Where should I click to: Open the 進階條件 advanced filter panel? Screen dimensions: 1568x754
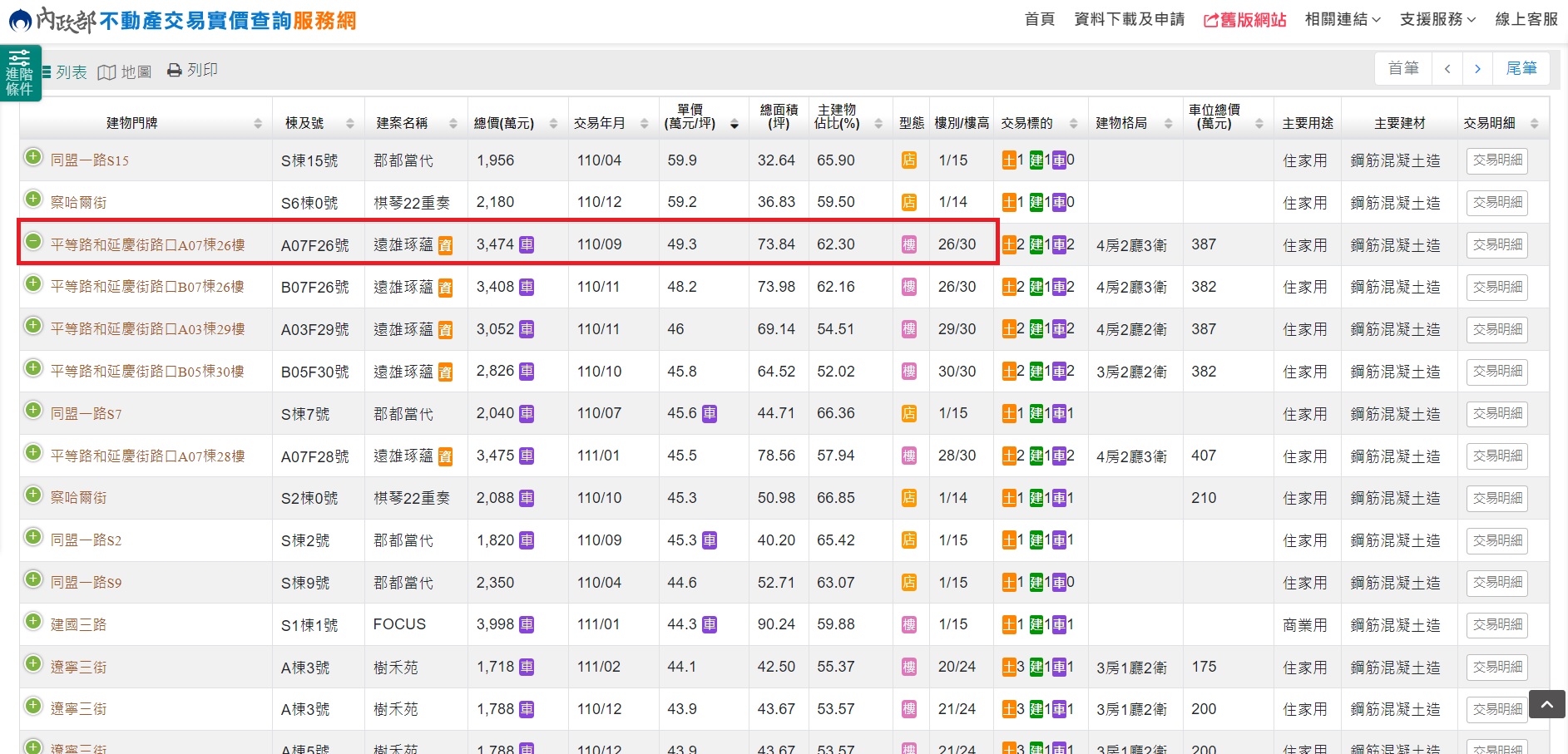pyautogui.click(x=19, y=72)
